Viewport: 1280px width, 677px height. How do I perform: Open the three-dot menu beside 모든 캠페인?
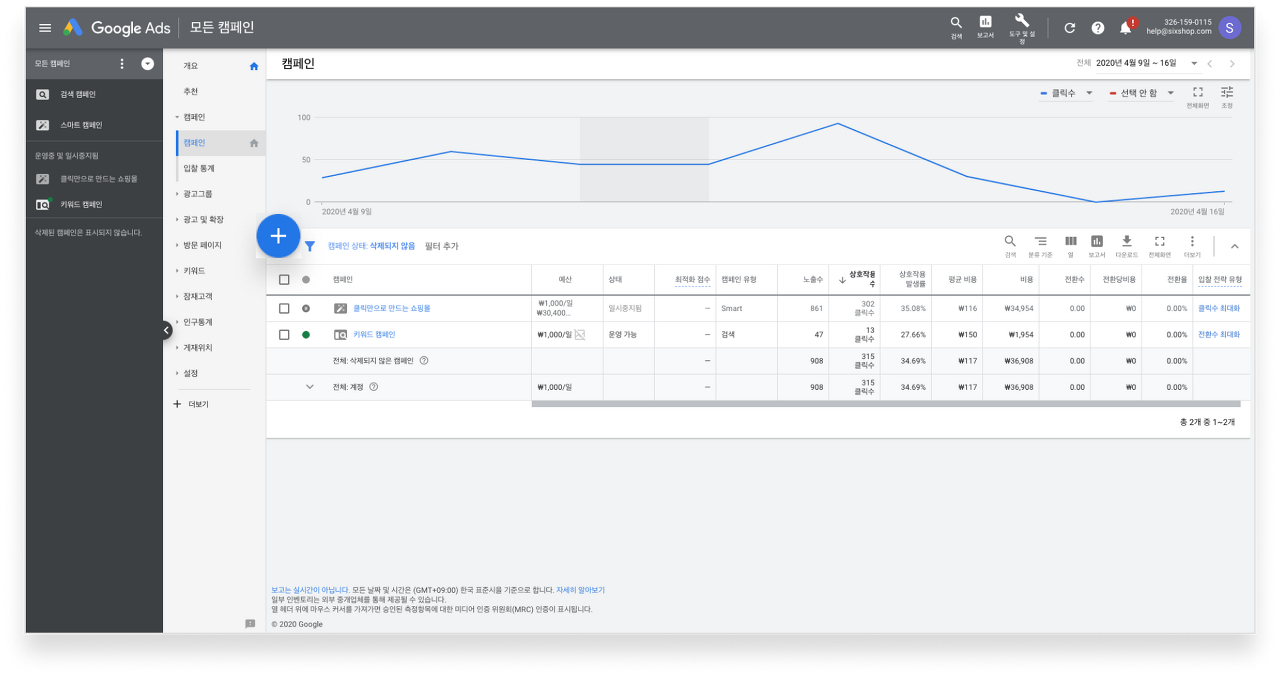click(122, 64)
